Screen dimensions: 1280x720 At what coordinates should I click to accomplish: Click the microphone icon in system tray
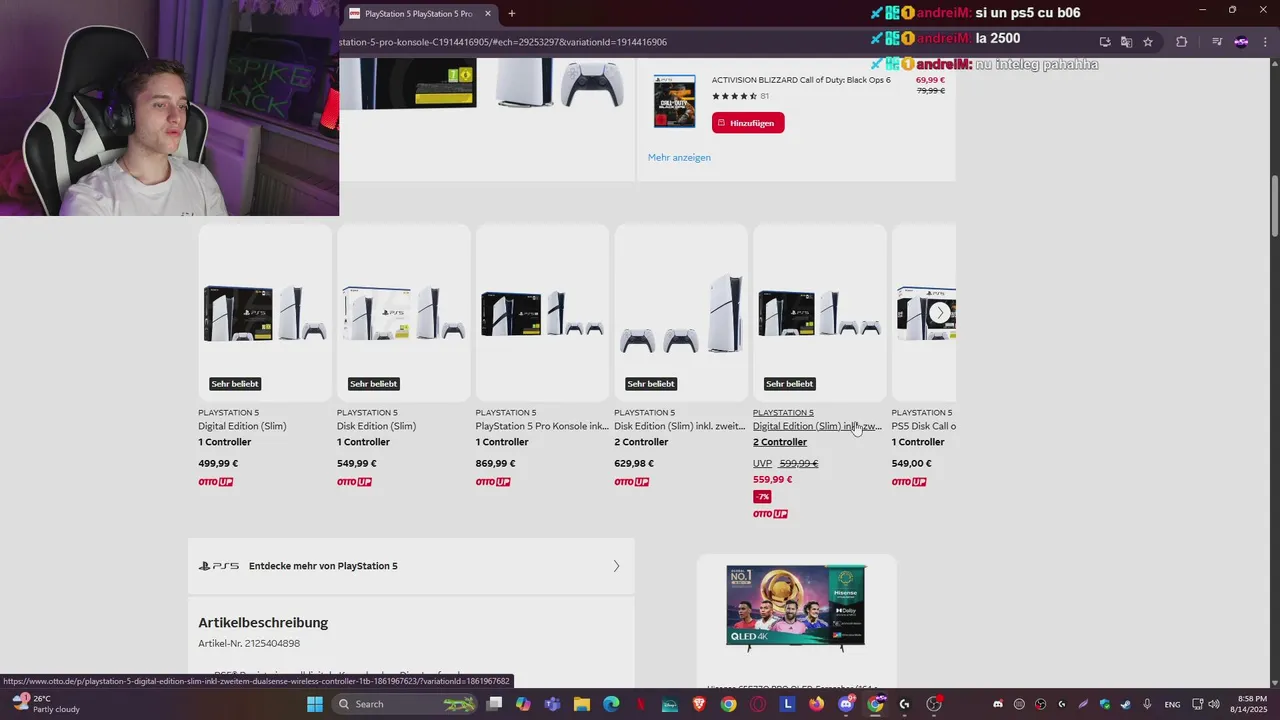tap(1147, 704)
